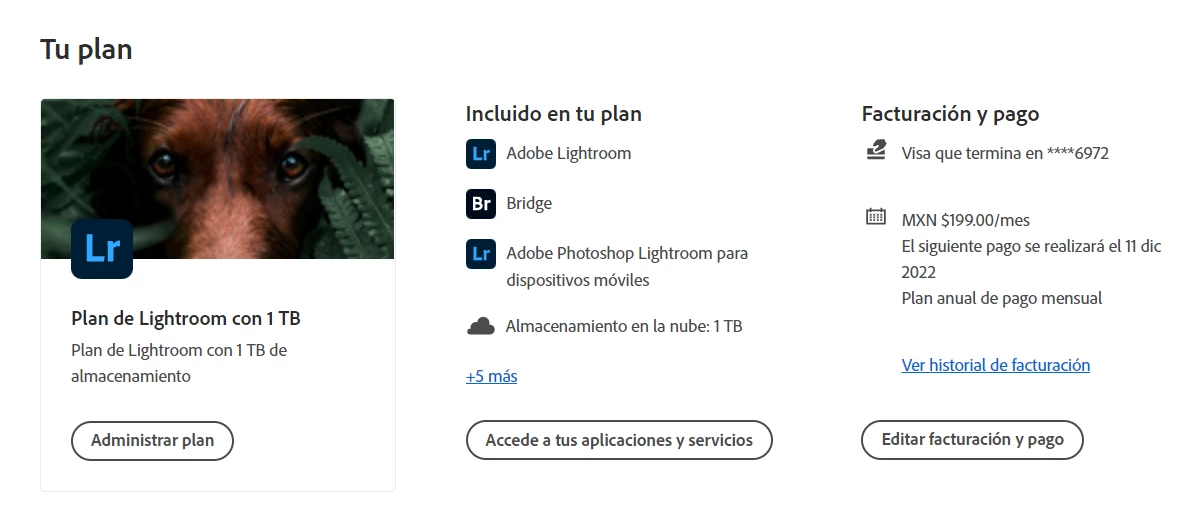This screenshot has width=1190, height=518.
Task: Expand the +5 más included items
Action: [492, 376]
